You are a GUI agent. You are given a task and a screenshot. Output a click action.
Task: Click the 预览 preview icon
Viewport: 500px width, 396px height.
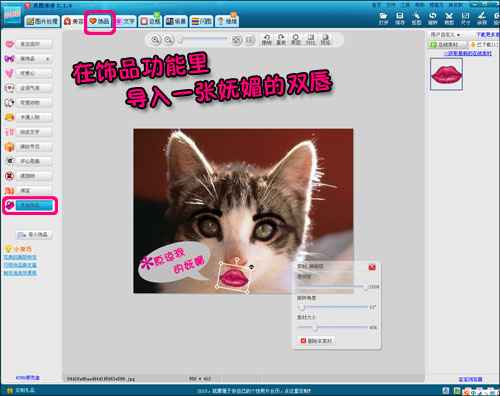[325, 39]
